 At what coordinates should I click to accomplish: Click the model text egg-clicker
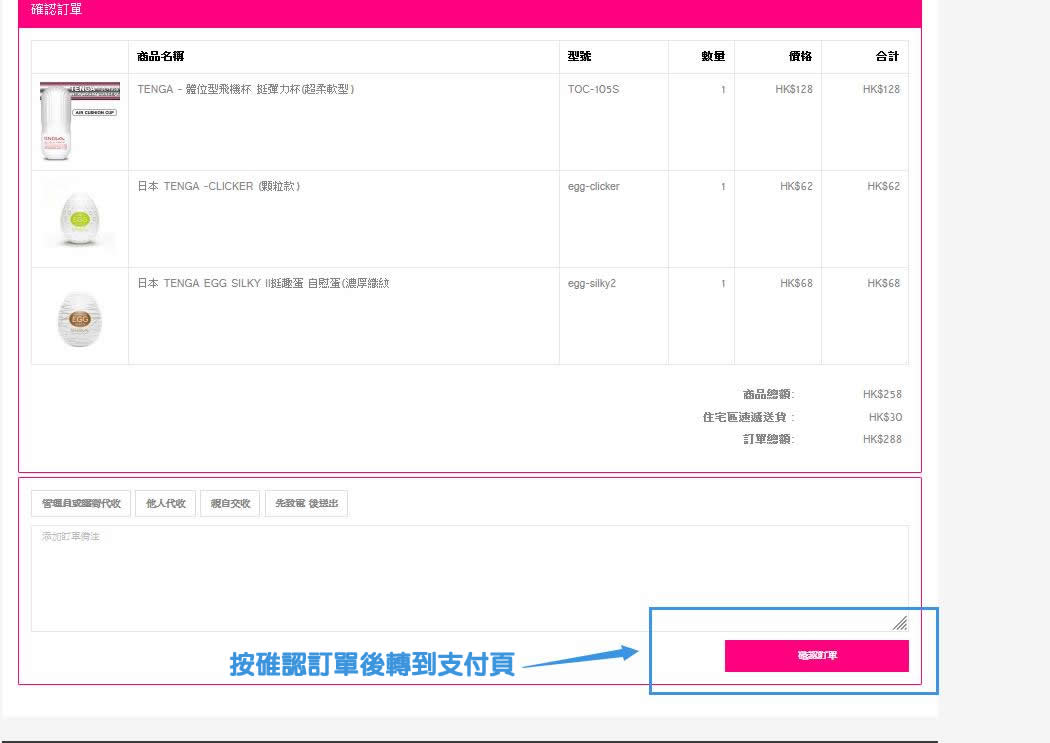[593, 186]
